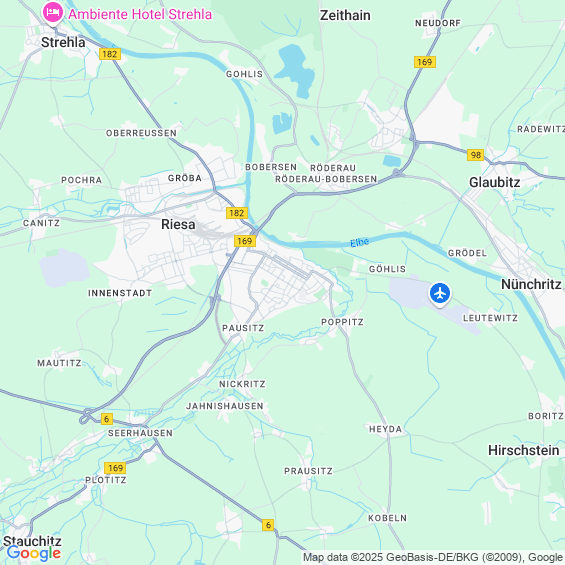Image resolution: width=565 pixels, height=565 pixels.
Task: Open the Ambiente Hotel Strehla label
Action: pos(140,14)
